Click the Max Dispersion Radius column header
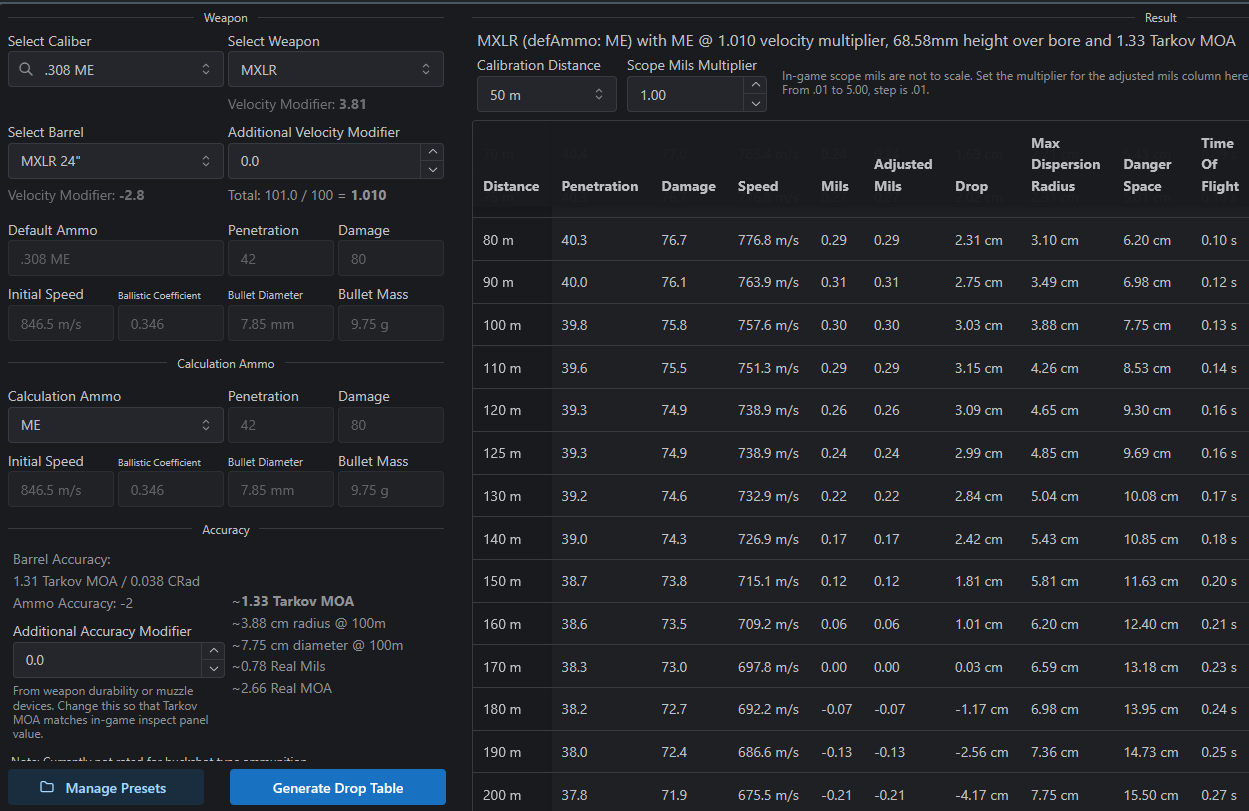Image resolution: width=1249 pixels, height=811 pixels. pos(1066,164)
